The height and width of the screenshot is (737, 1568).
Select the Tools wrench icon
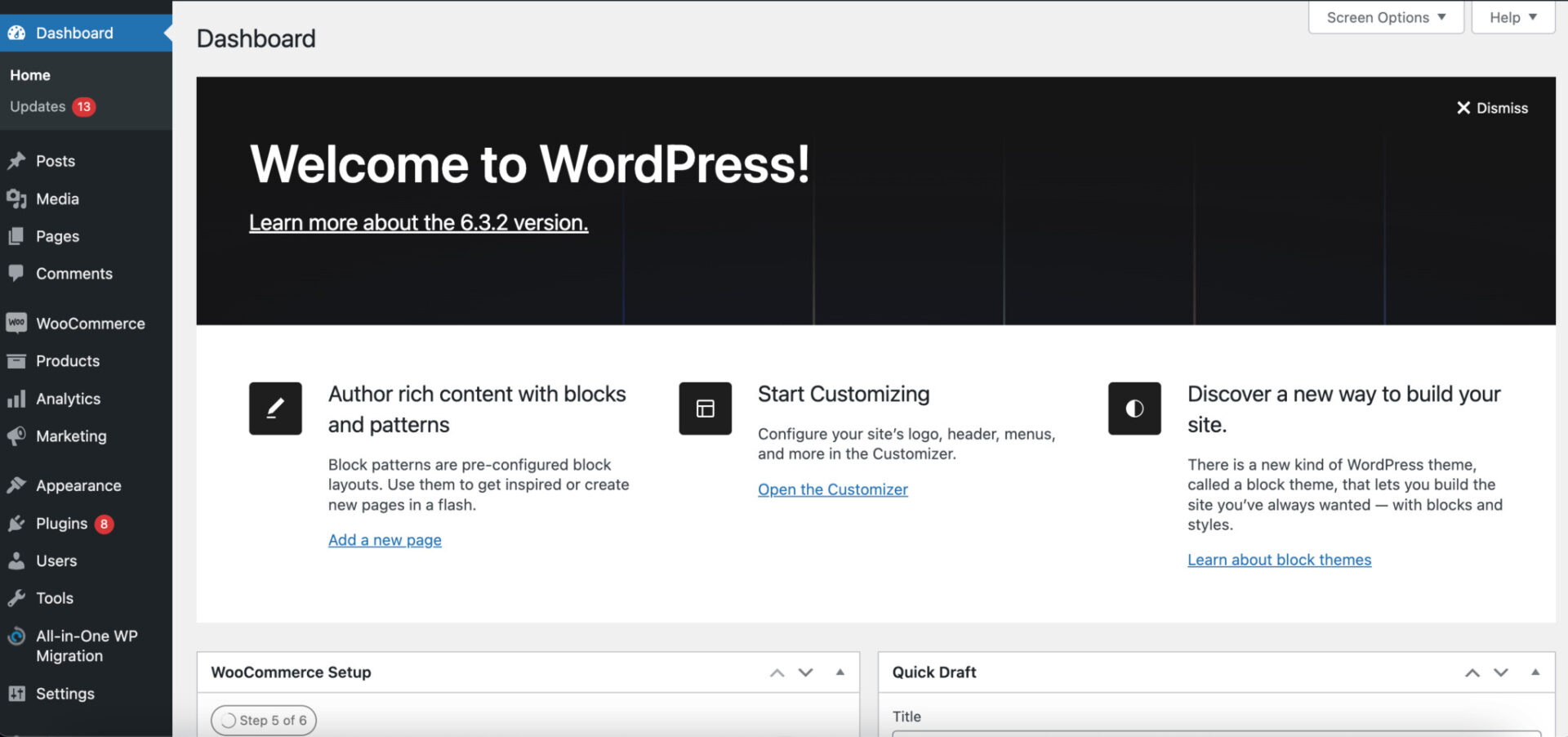pyautogui.click(x=17, y=597)
